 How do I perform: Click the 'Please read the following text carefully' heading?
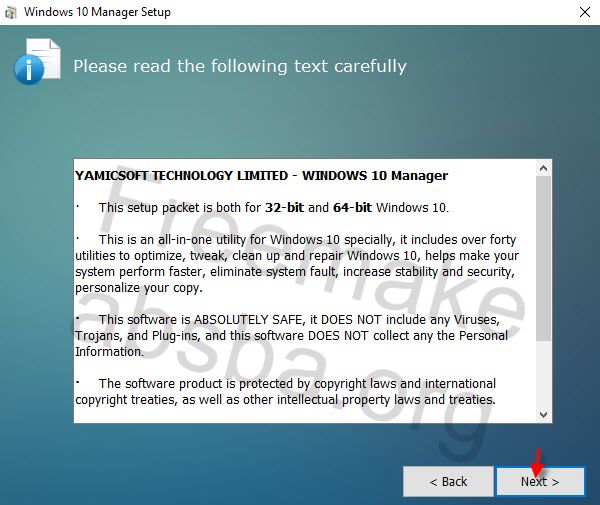coord(240,66)
